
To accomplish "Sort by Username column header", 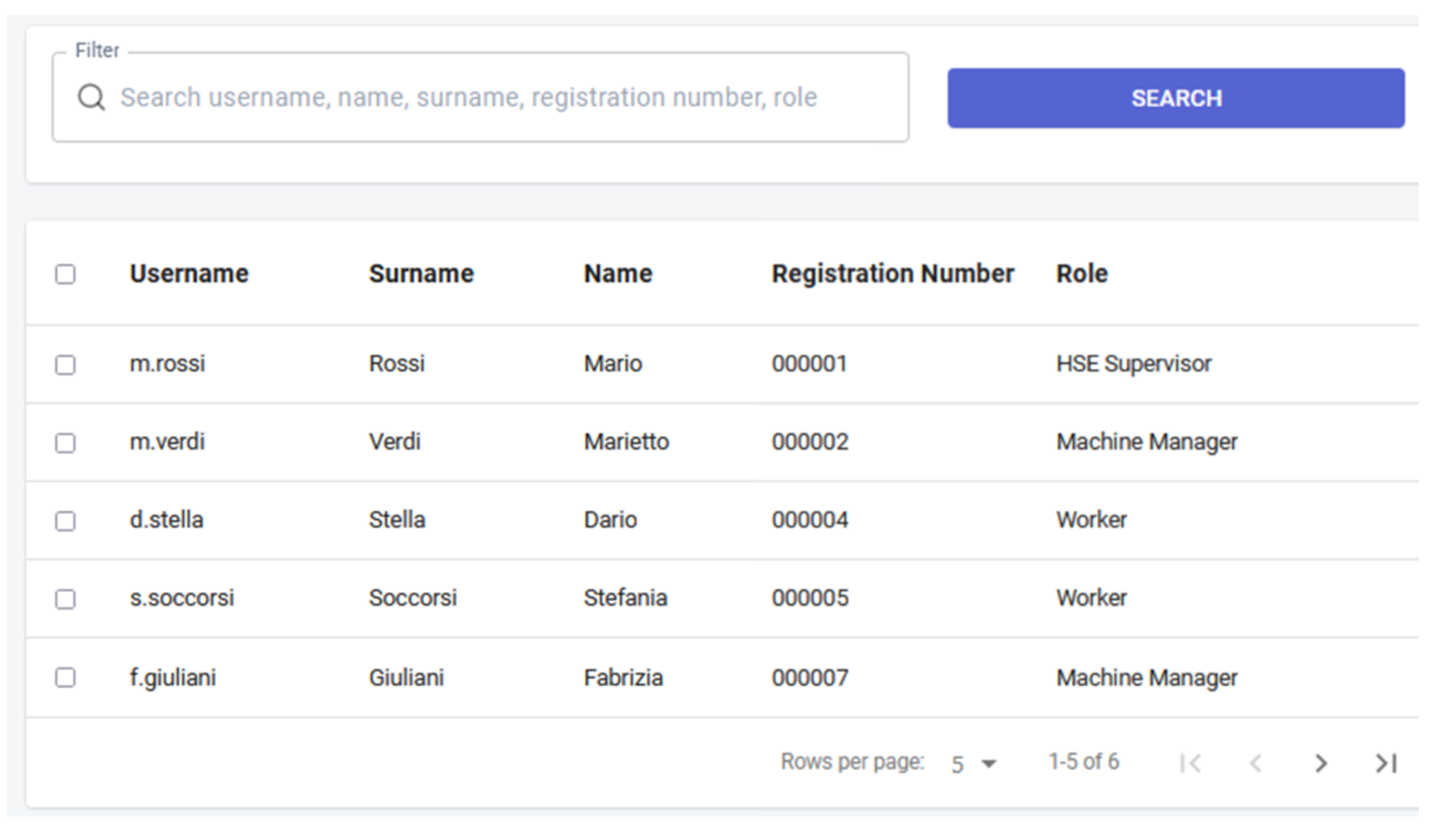I will (x=189, y=274).
